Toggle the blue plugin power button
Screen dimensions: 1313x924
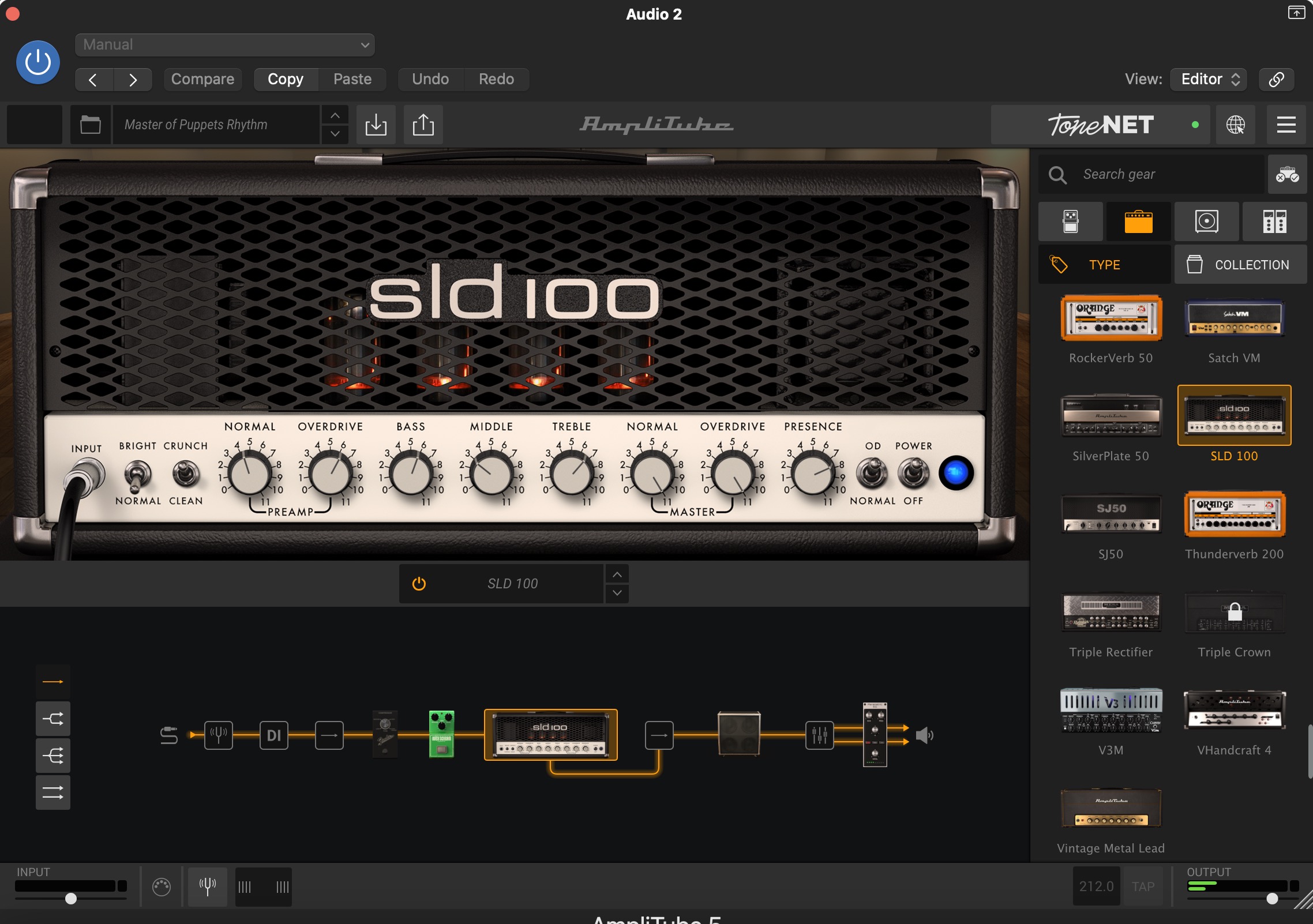[x=38, y=62]
